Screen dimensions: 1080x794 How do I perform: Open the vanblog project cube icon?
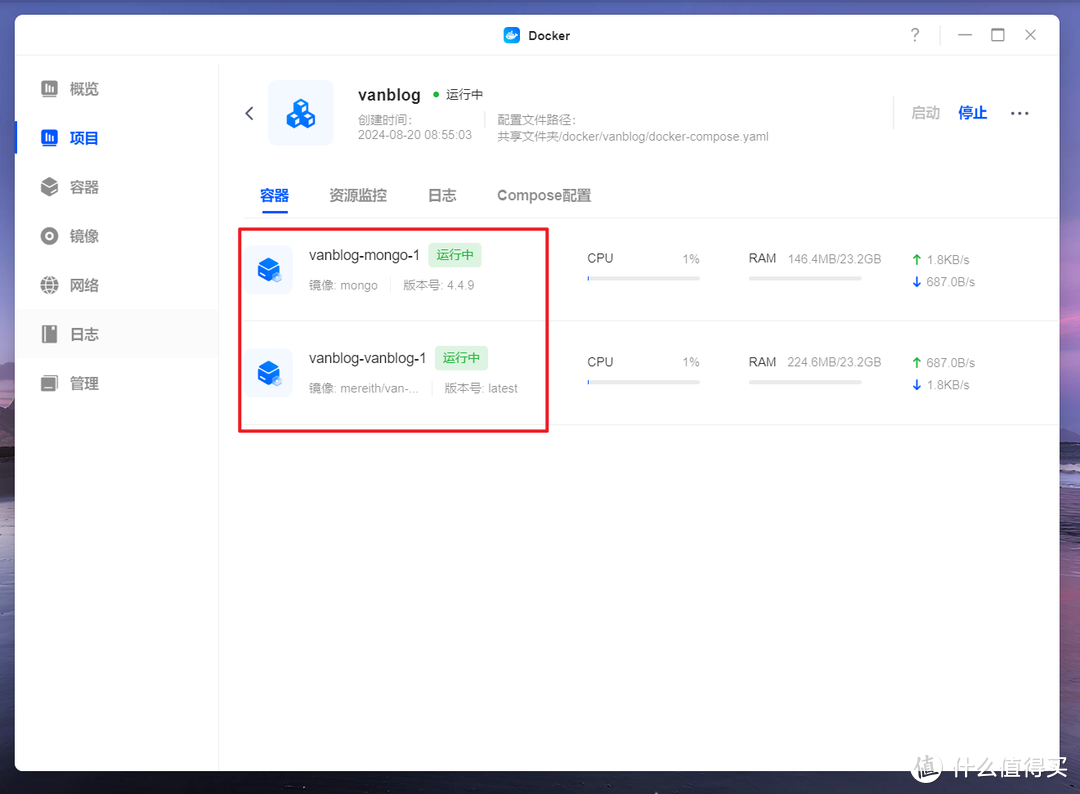coord(300,112)
